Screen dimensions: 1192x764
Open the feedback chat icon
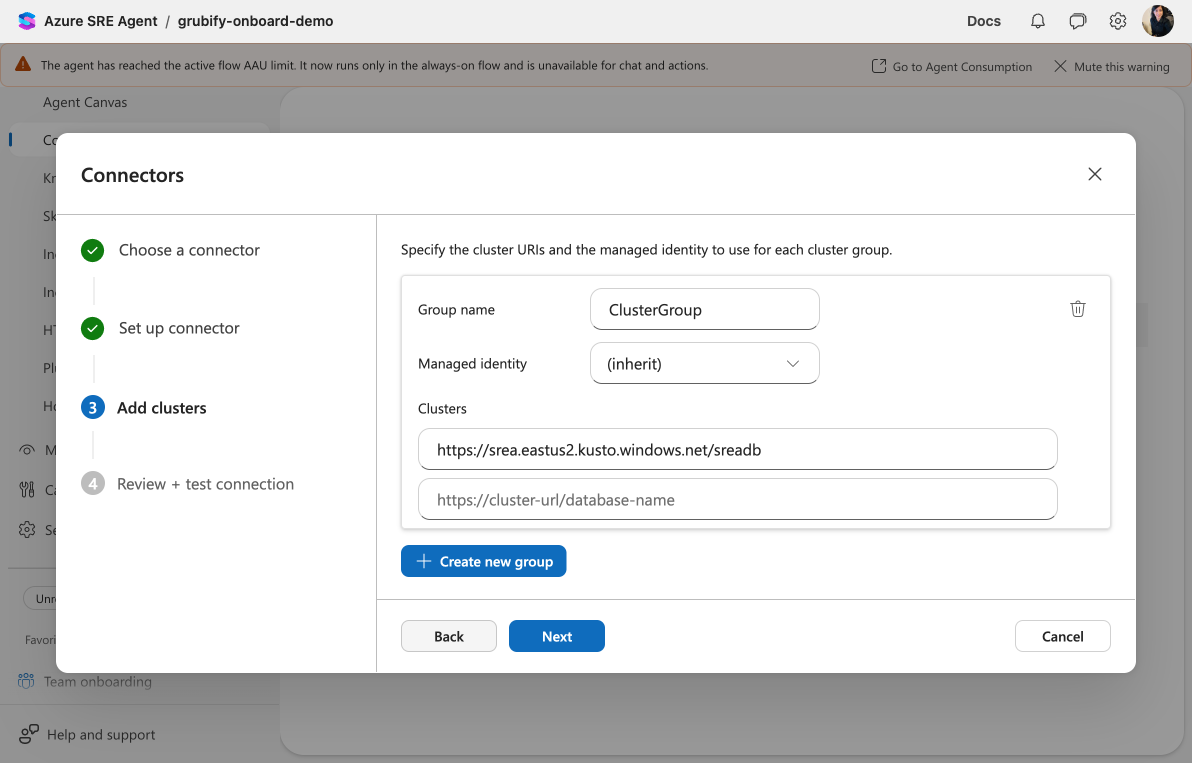tap(1077, 21)
